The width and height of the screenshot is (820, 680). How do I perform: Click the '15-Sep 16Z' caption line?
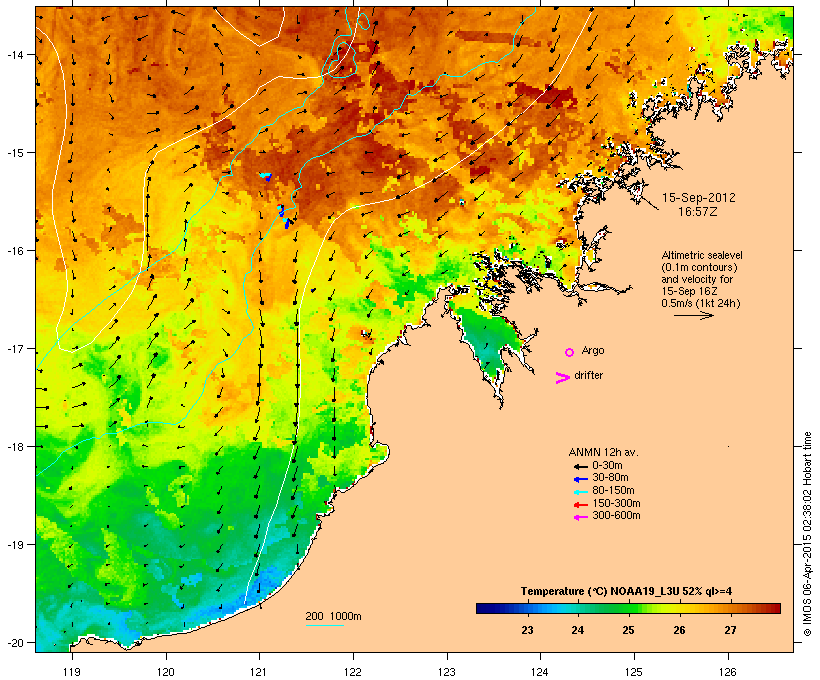689,291
